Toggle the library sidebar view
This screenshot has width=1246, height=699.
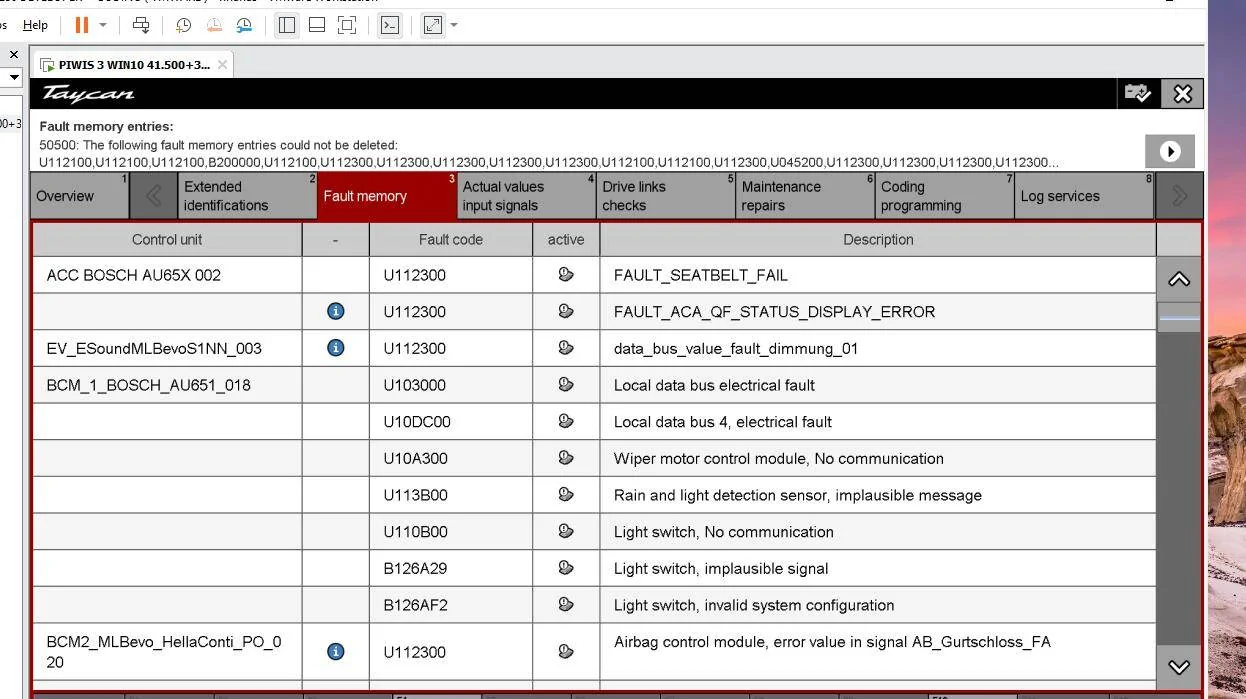(x=287, y=25)
